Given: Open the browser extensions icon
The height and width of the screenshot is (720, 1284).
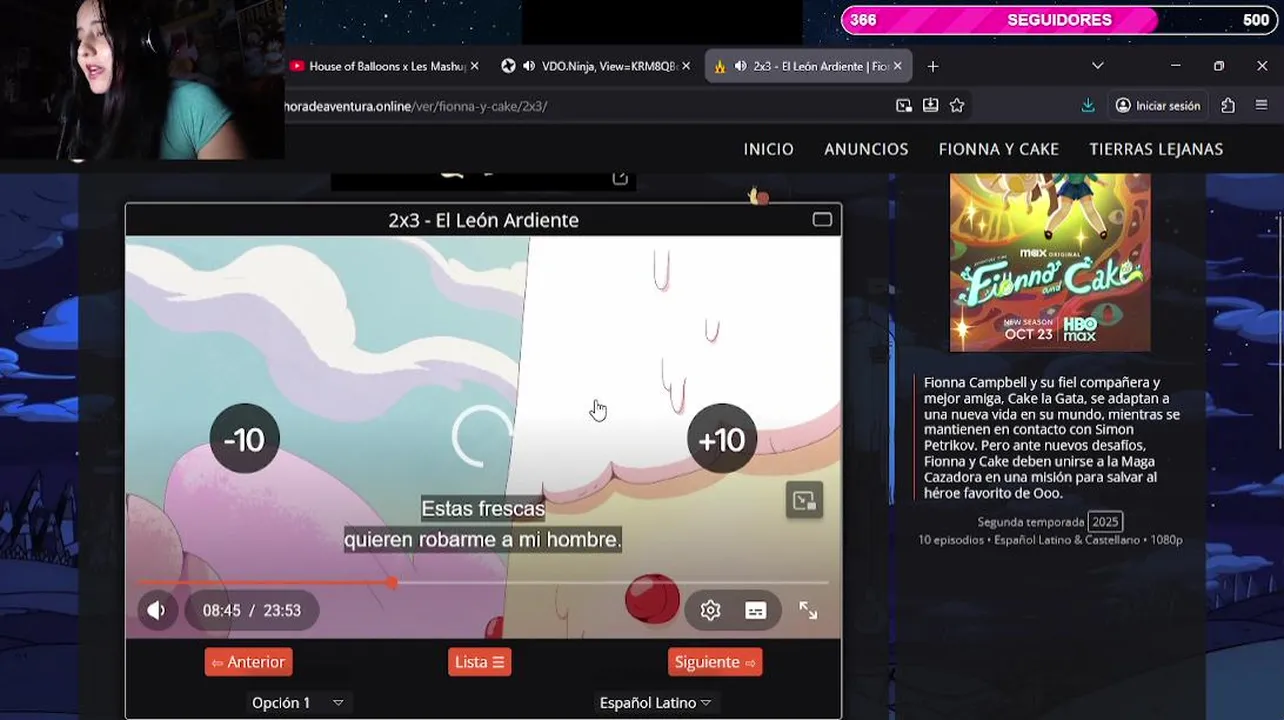Looking at the screenshot, I should [1228, 105].
